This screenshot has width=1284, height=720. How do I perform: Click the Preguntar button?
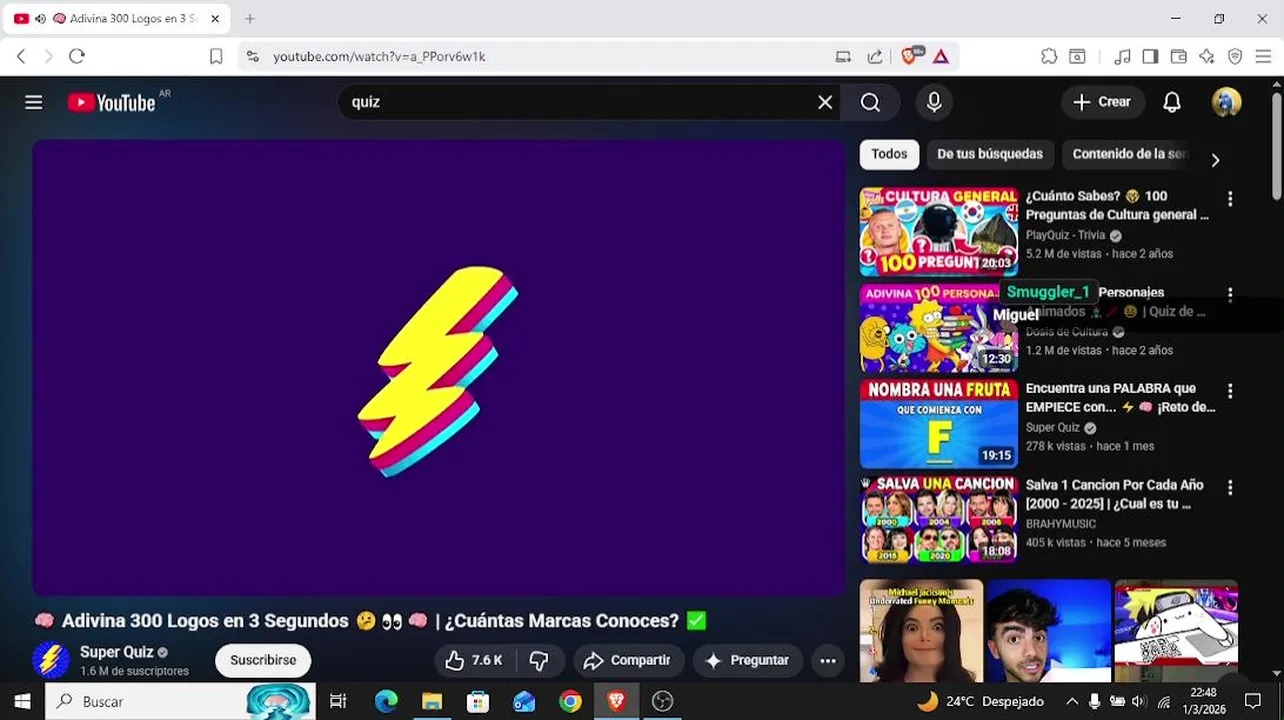pos(747,660)
